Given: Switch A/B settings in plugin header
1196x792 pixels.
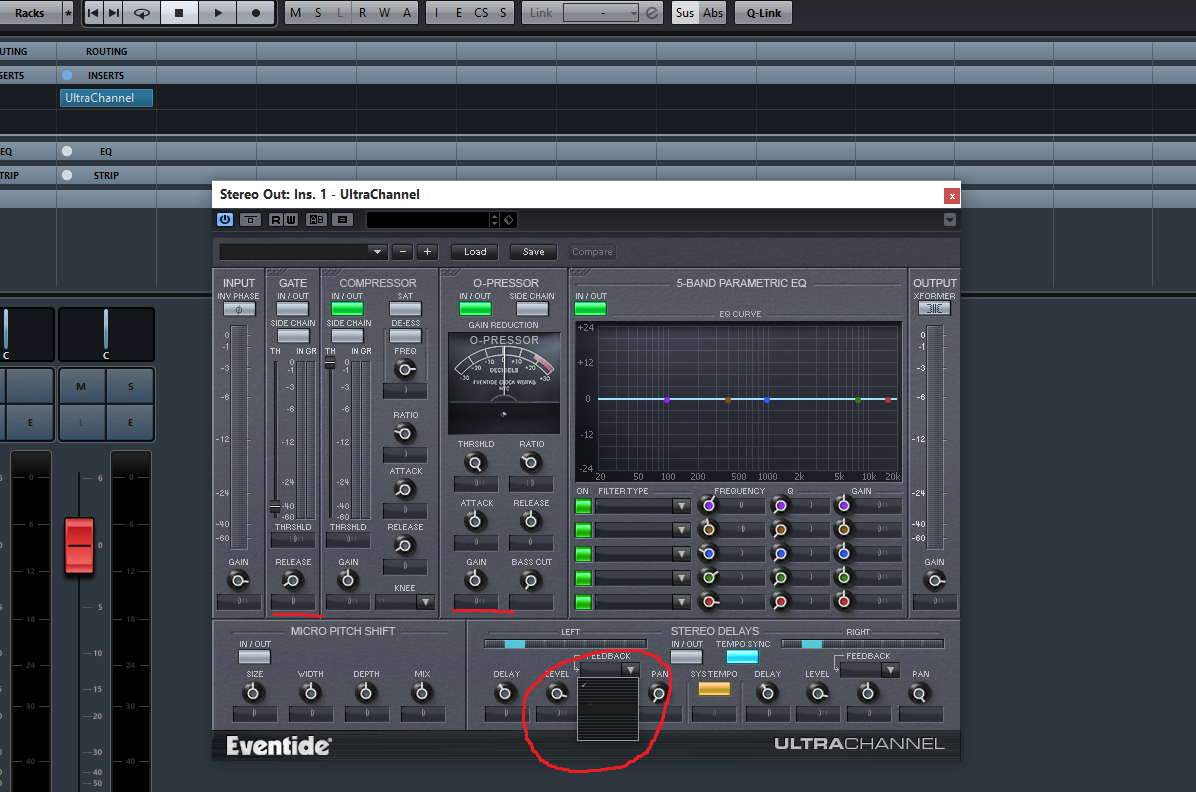Looking at the screenshot, I should click(316, 220).
